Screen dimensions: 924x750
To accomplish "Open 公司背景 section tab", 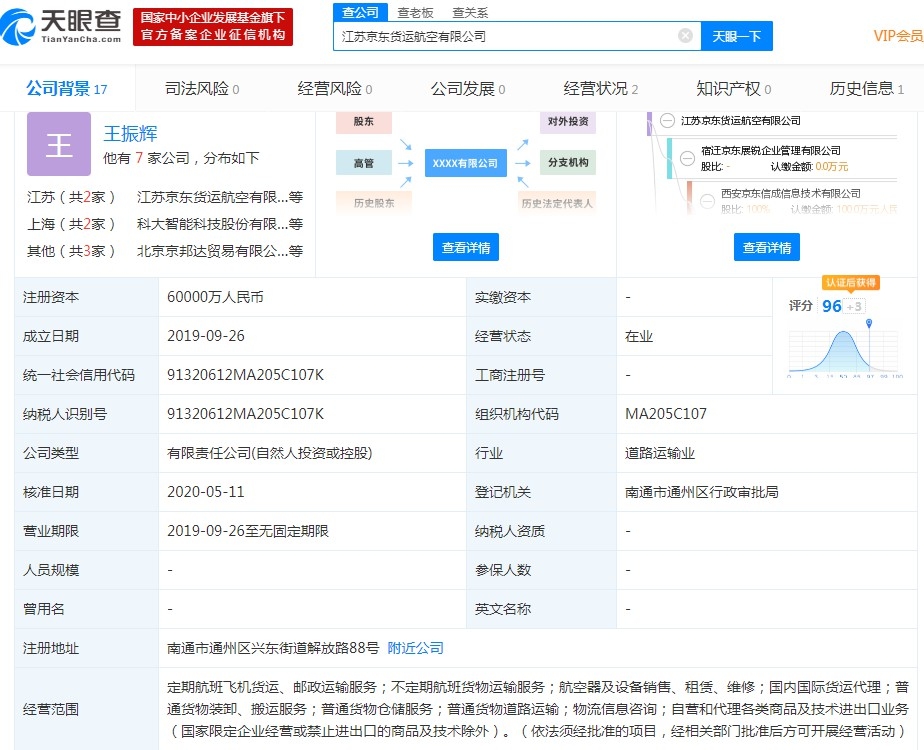I will coord(67,88).
